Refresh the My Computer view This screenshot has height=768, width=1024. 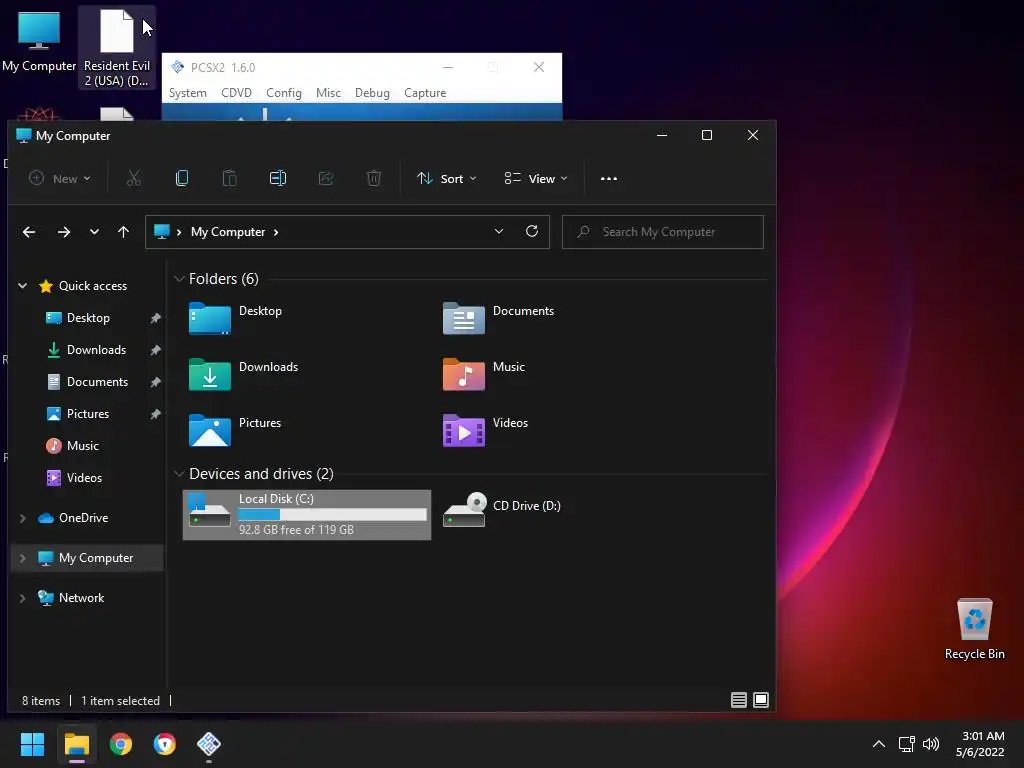tap(532, 231)
